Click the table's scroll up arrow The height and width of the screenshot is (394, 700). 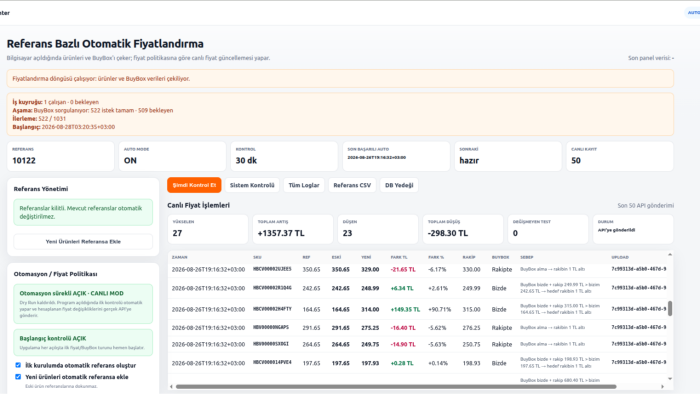point(670,254)
